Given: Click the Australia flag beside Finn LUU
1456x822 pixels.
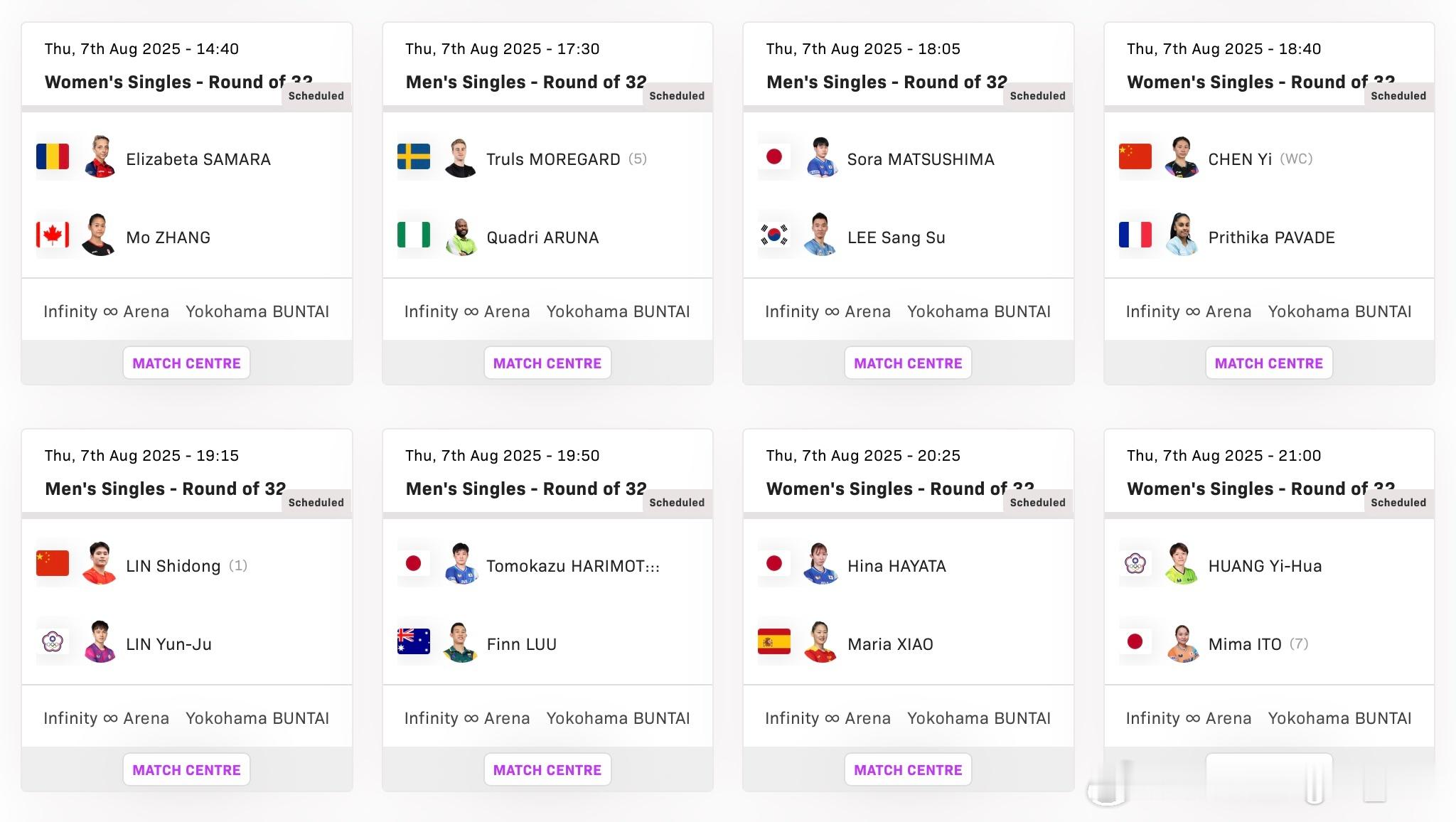Looking at the screenshot, I should [x=414, y=641].
